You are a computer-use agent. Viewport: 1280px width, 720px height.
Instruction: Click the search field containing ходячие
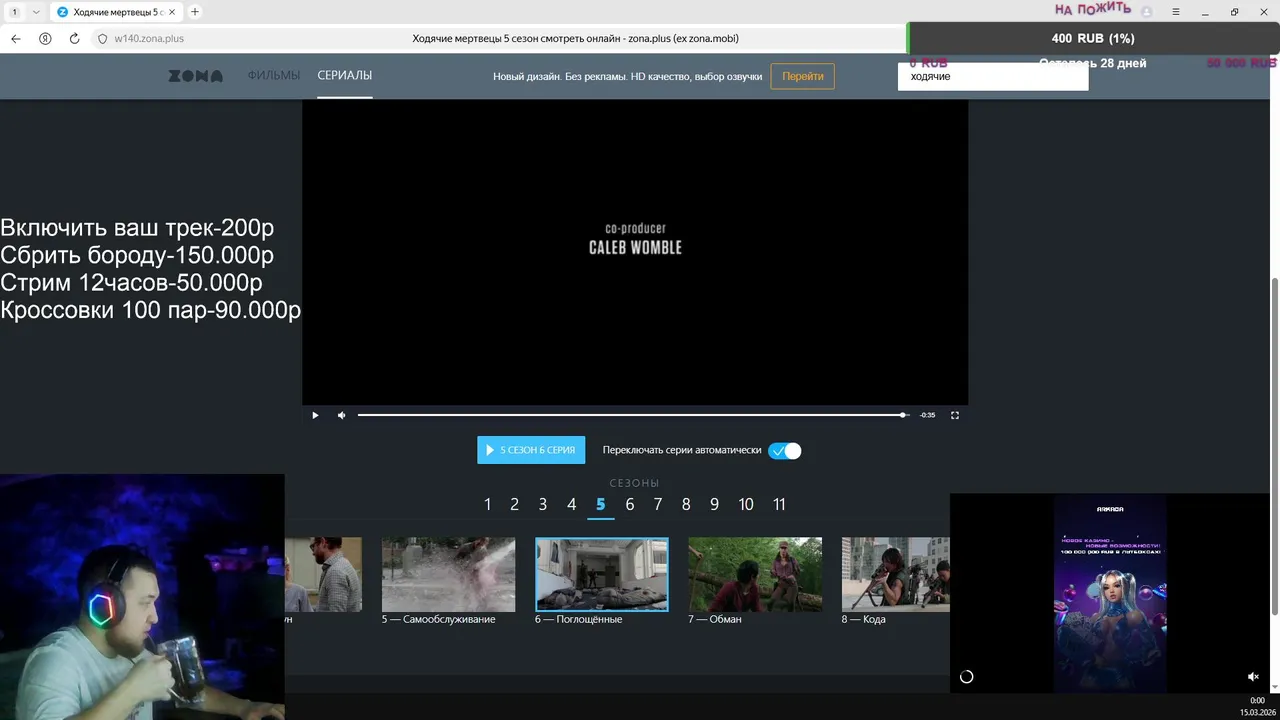point(993,77)
